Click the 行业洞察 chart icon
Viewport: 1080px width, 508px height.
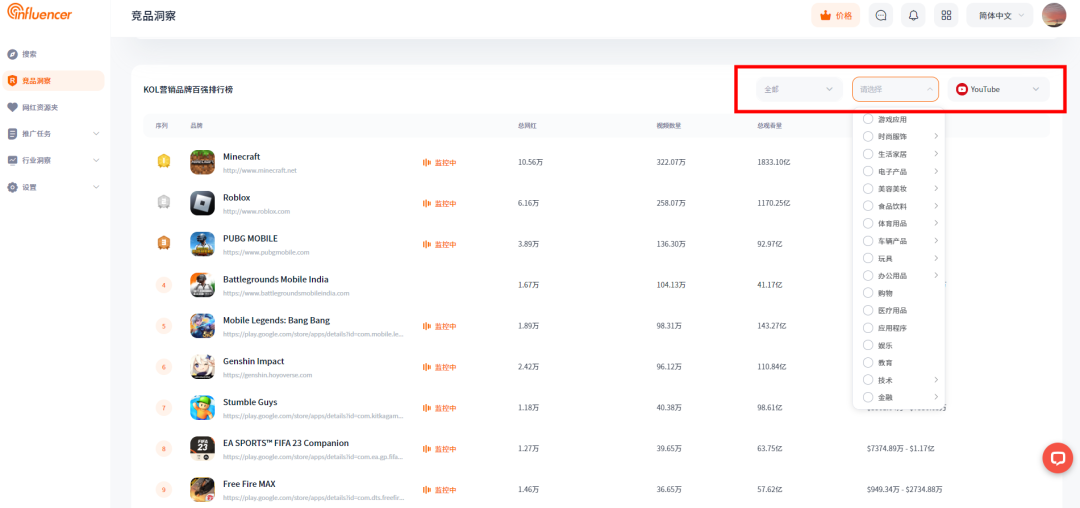click(12, 160)
